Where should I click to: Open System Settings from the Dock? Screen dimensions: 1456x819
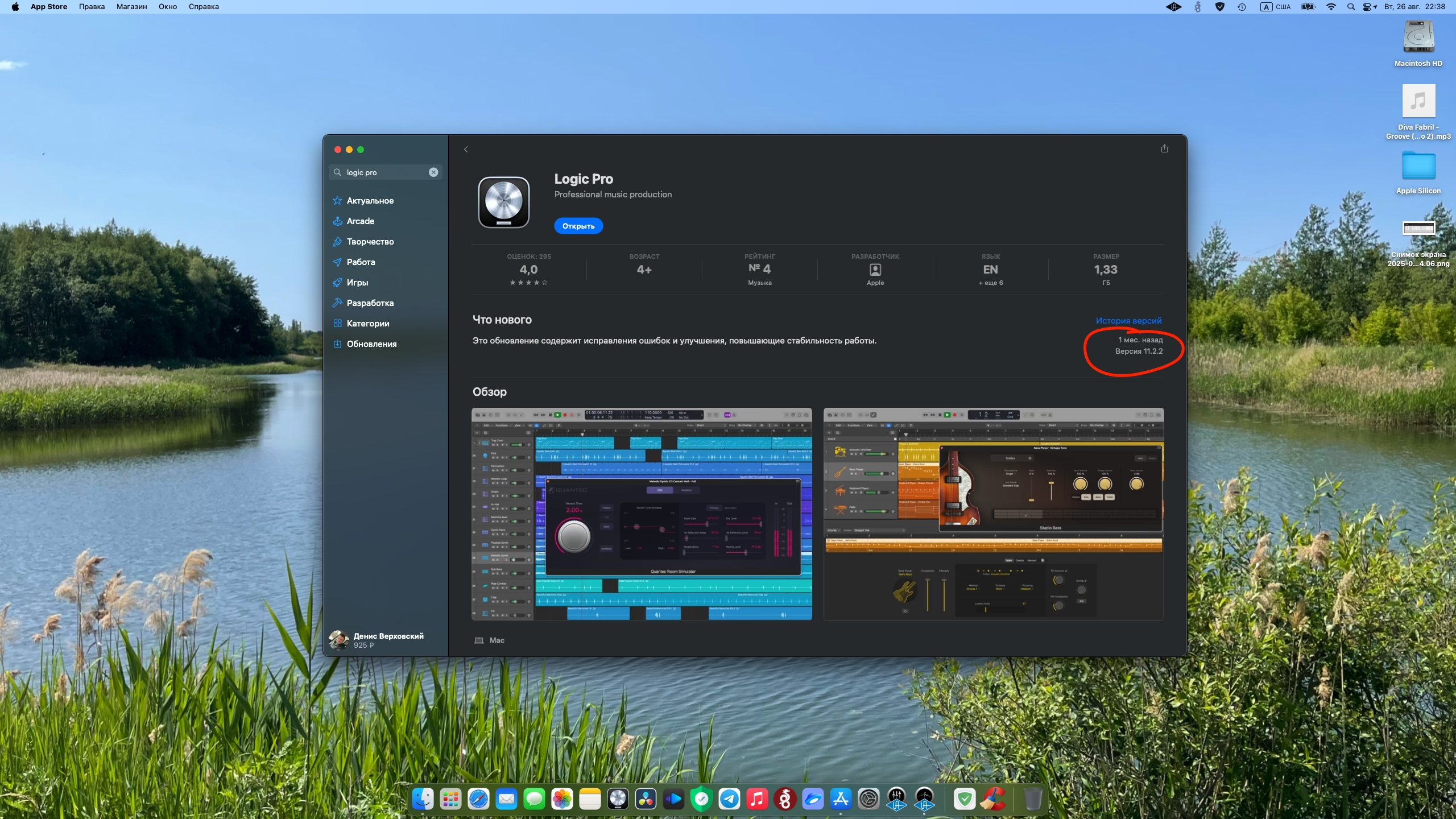click(868, 799)
